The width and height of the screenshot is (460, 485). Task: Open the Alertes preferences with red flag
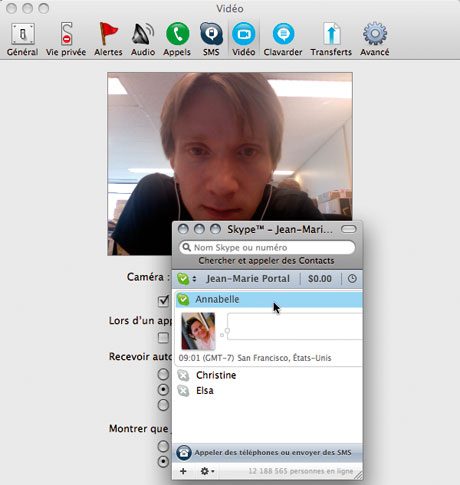point(108,39)
